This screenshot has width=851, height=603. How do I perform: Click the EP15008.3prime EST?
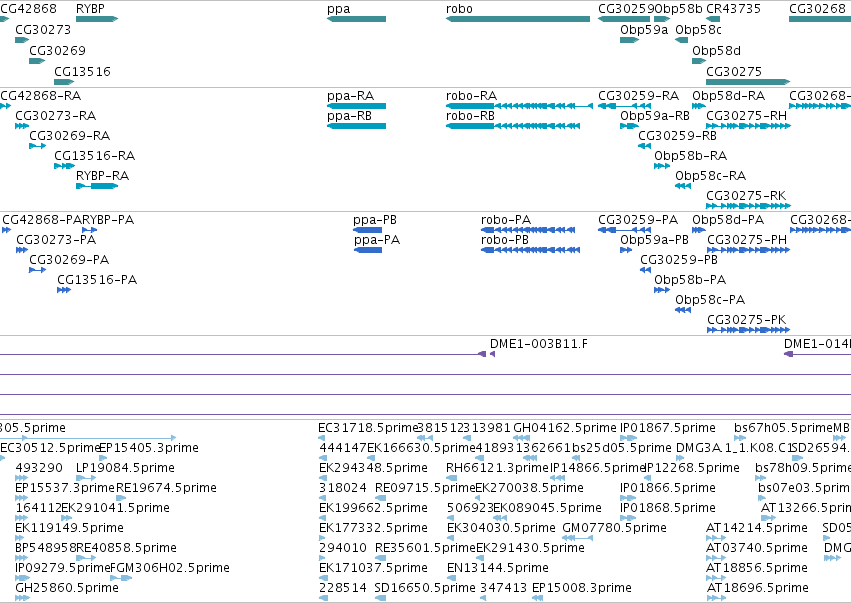point(537,598)
